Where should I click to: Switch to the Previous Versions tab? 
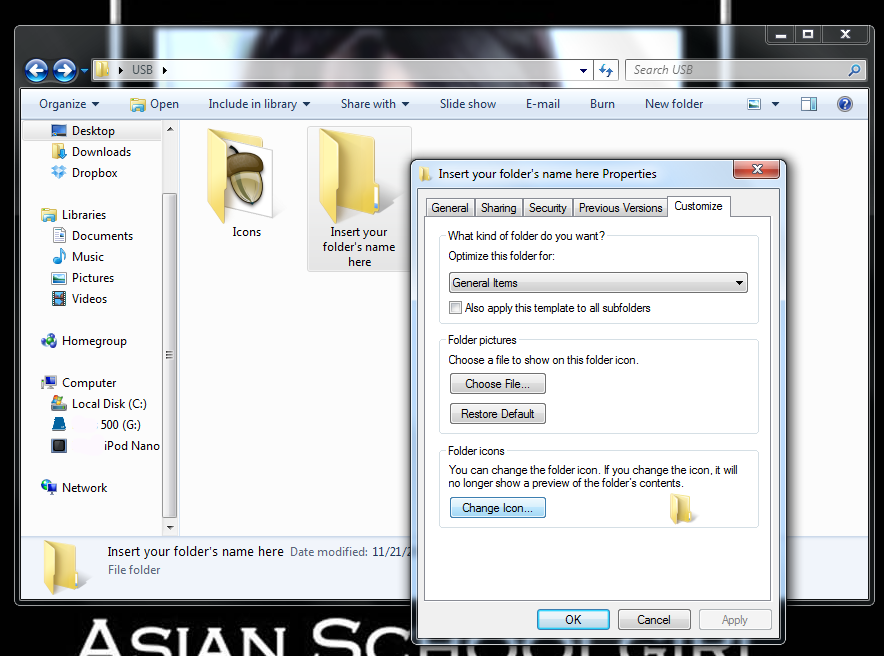click(x=620, y=207)
